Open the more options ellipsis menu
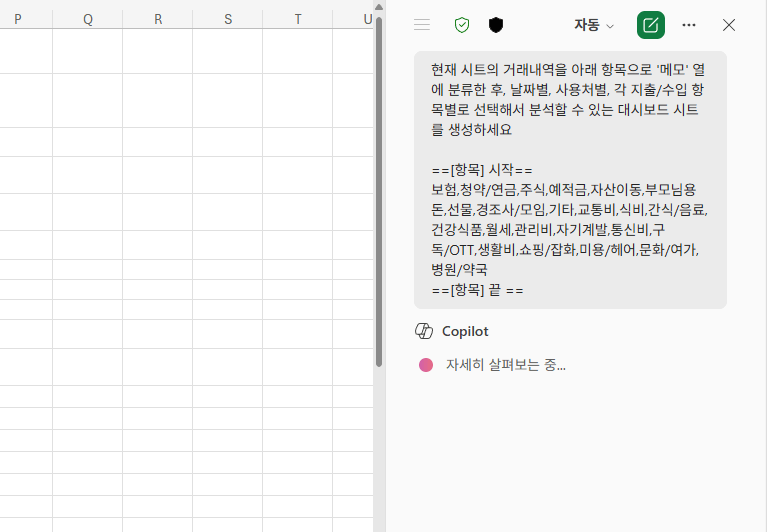 (689, 25)
